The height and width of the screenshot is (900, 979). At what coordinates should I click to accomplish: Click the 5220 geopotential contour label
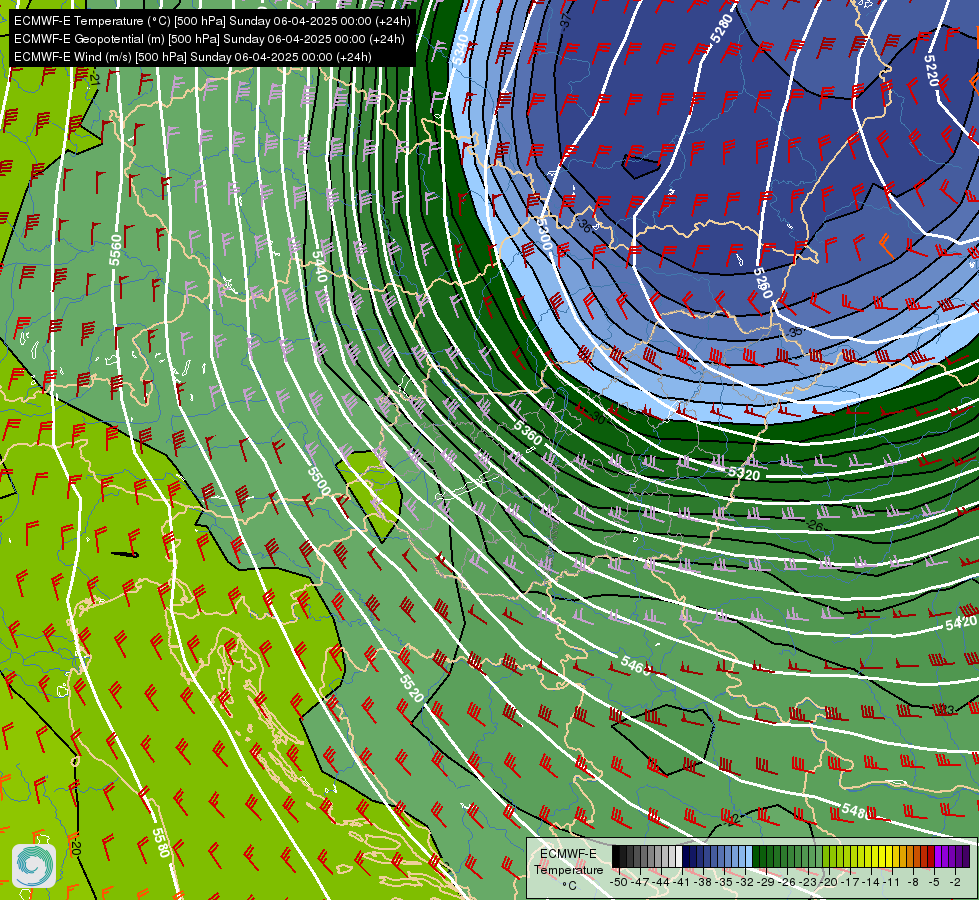point(931,71)
